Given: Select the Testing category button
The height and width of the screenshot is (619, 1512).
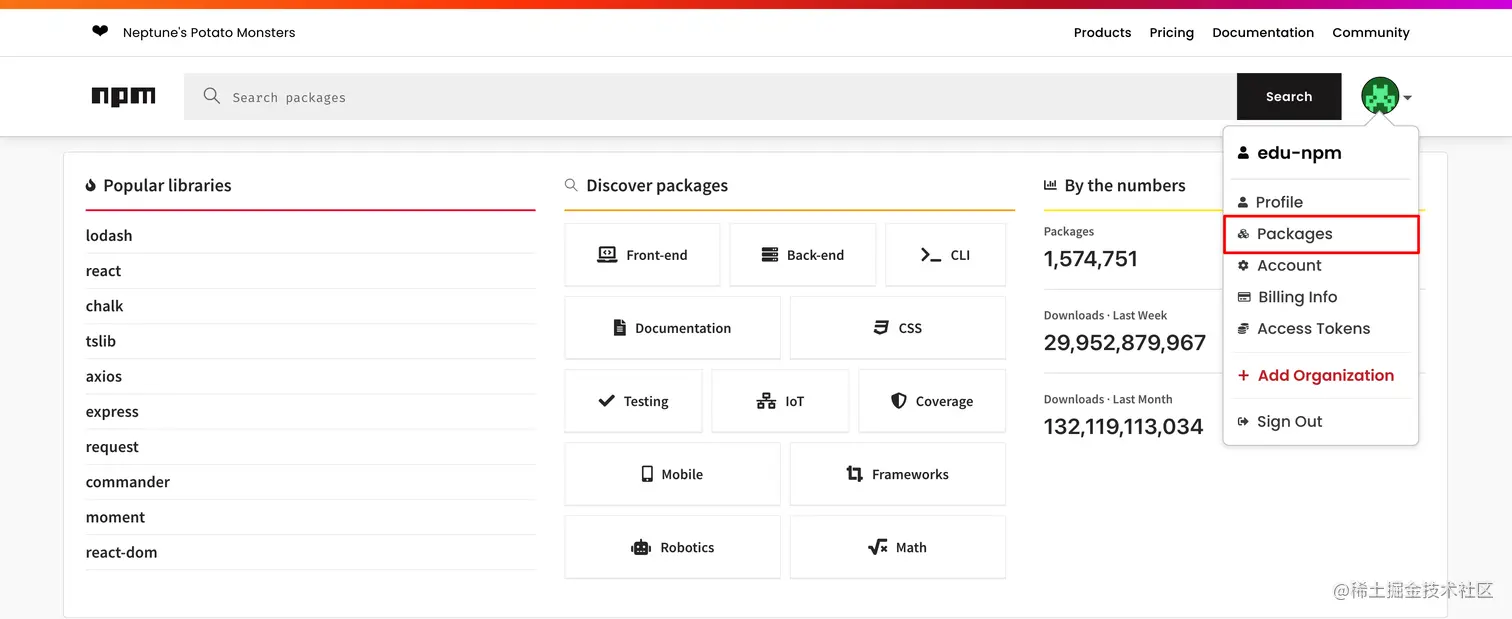Looking at the screenshot, I should (x=633, y=401).
